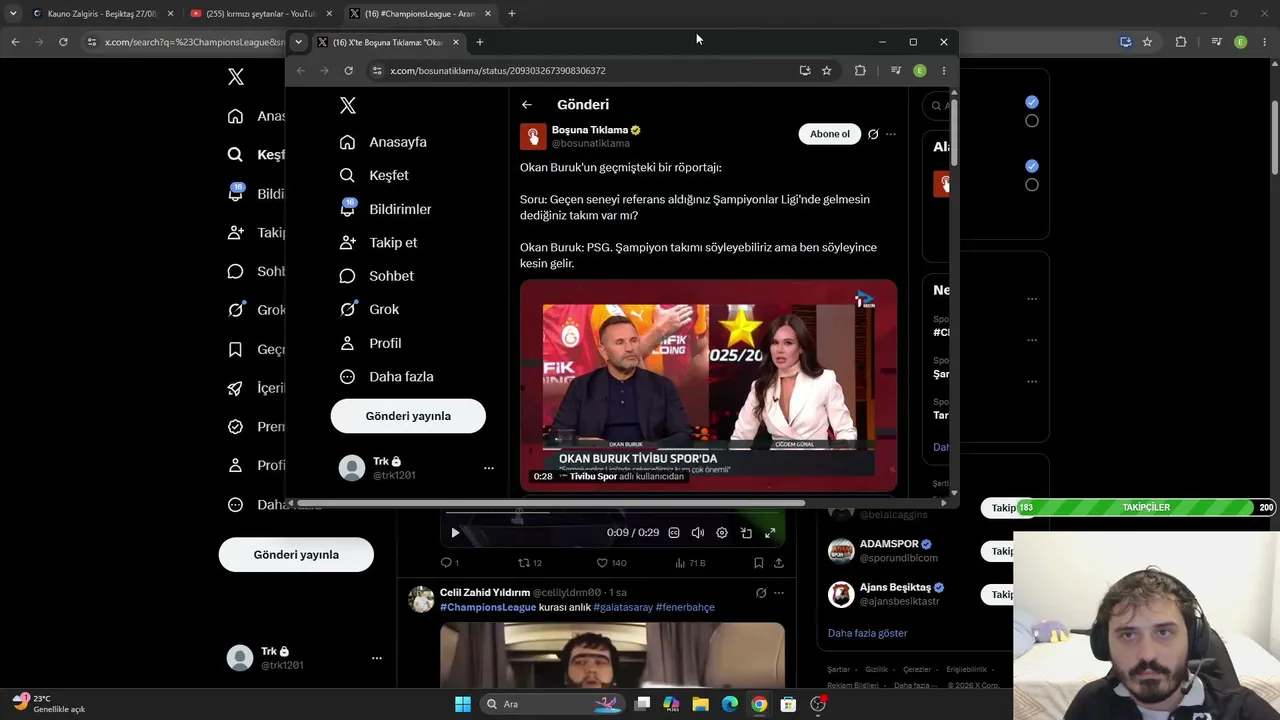Toggle fullscreen on the background video

point(770,533)
